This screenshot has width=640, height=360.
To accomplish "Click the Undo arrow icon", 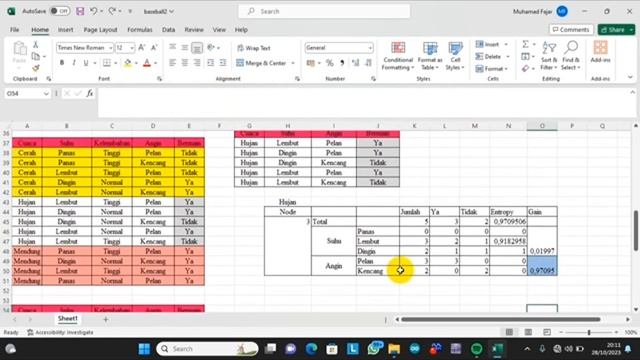I will [93, 11].
